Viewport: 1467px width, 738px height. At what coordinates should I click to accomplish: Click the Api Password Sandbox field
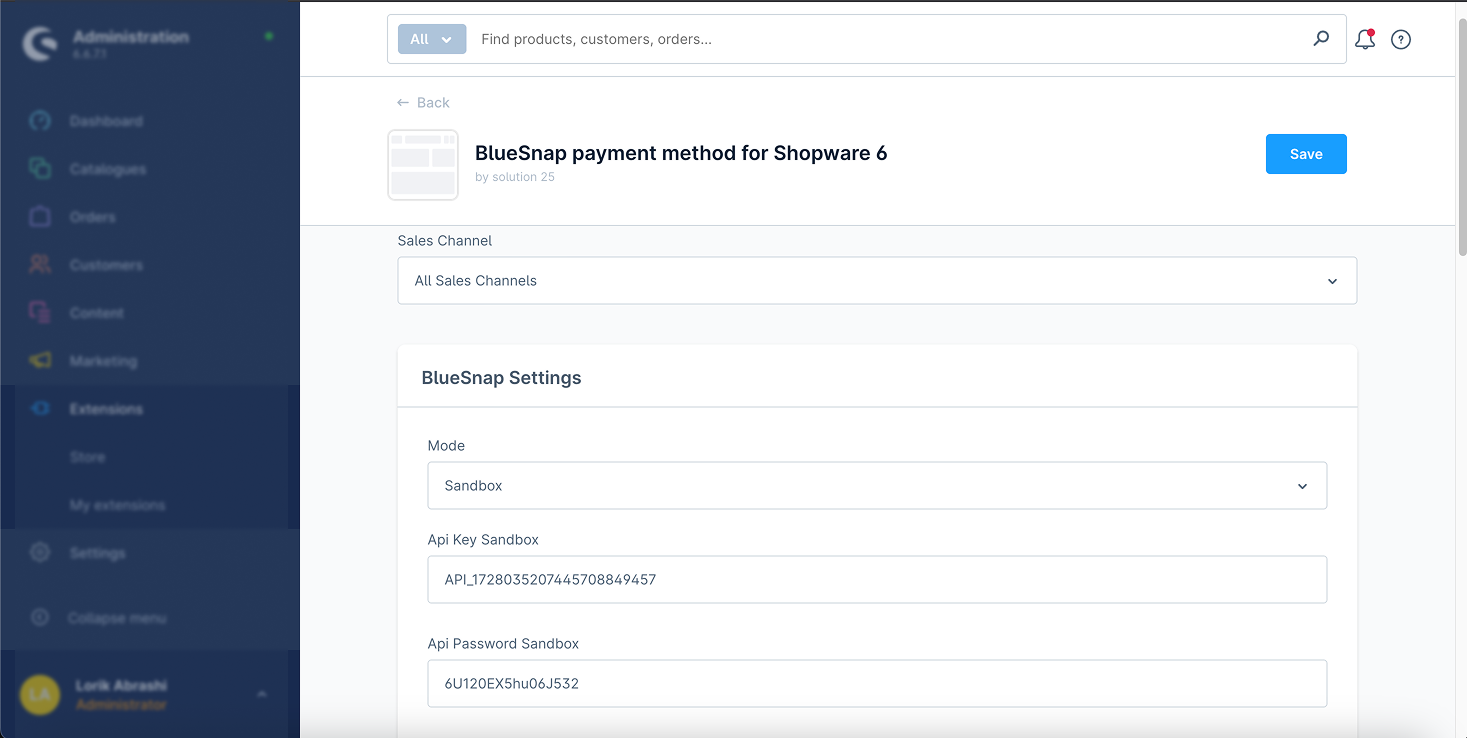point(876,684)
